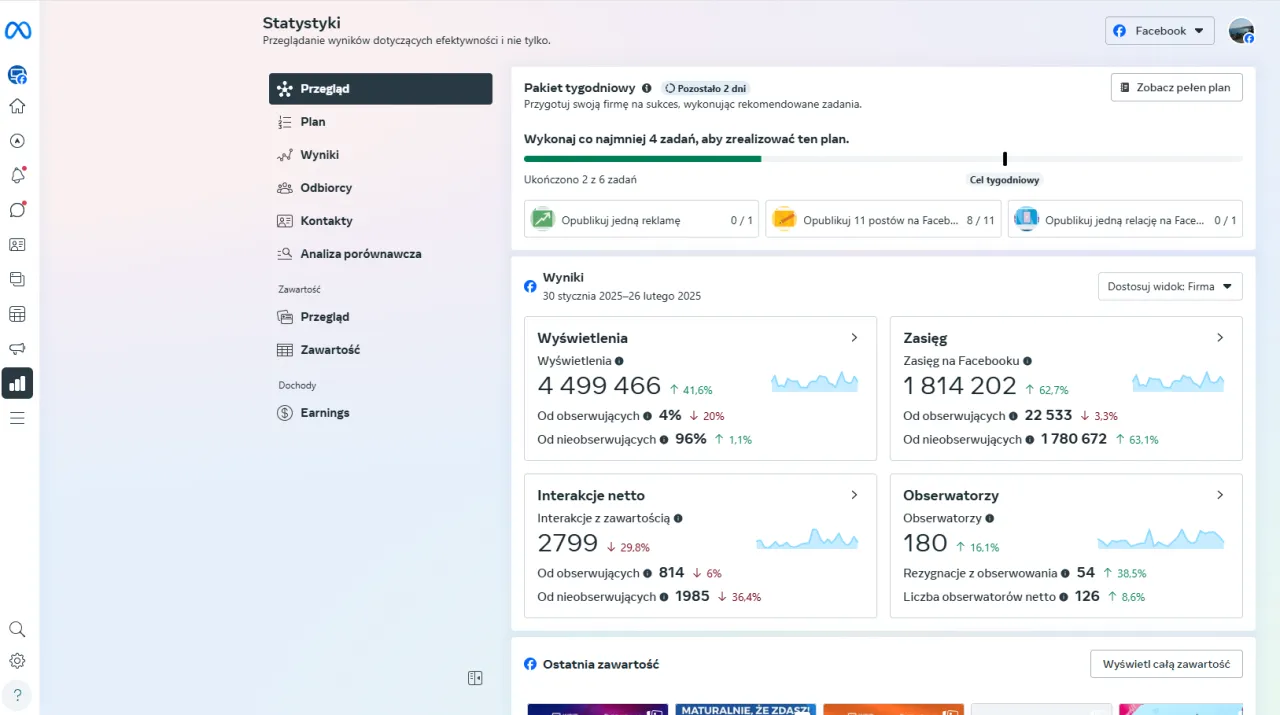Open the Facebook account dropdown
The image size is (1280, 715).
point(1159,30)
